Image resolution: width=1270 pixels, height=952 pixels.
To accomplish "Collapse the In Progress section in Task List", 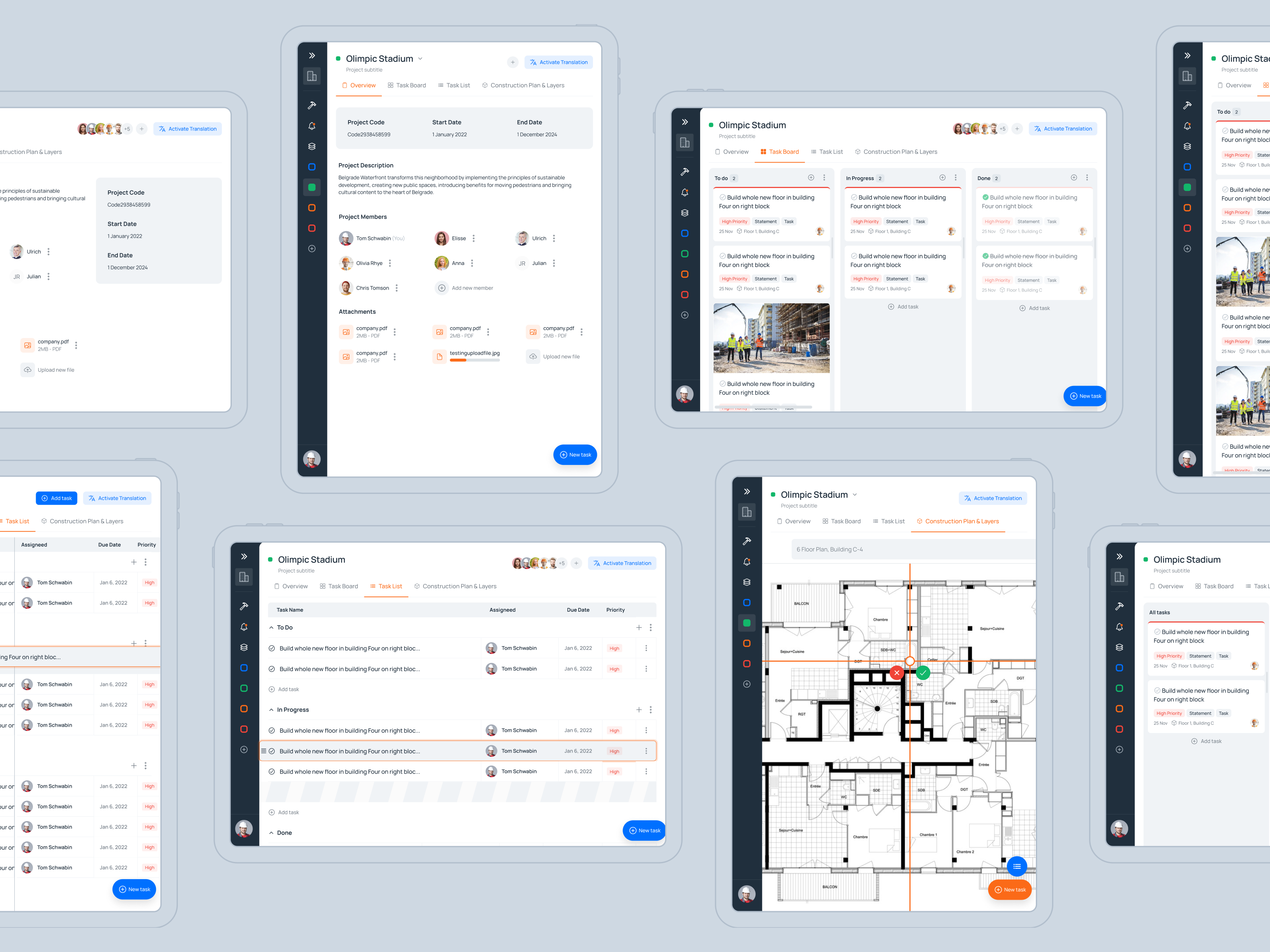I will click(x=271, y=709).
